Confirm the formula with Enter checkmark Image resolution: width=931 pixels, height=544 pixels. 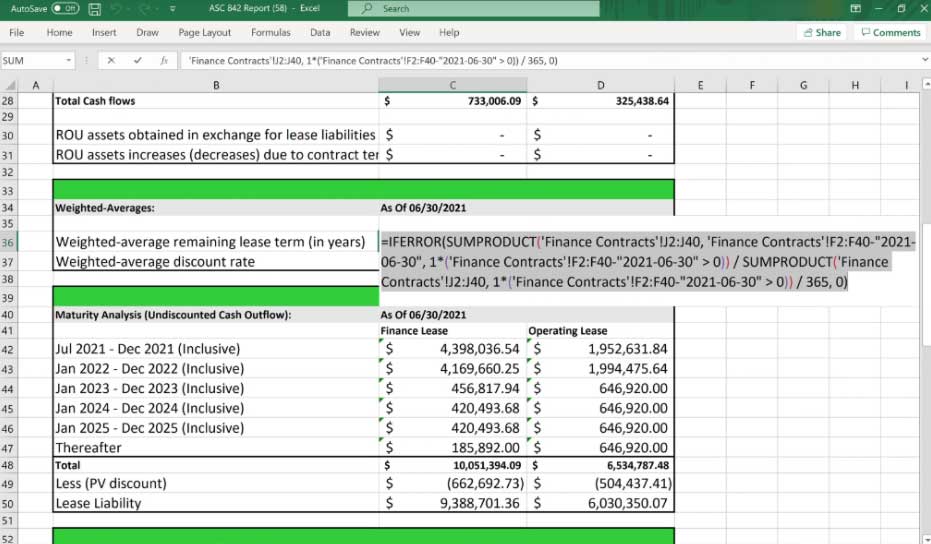tap(137, 60)
